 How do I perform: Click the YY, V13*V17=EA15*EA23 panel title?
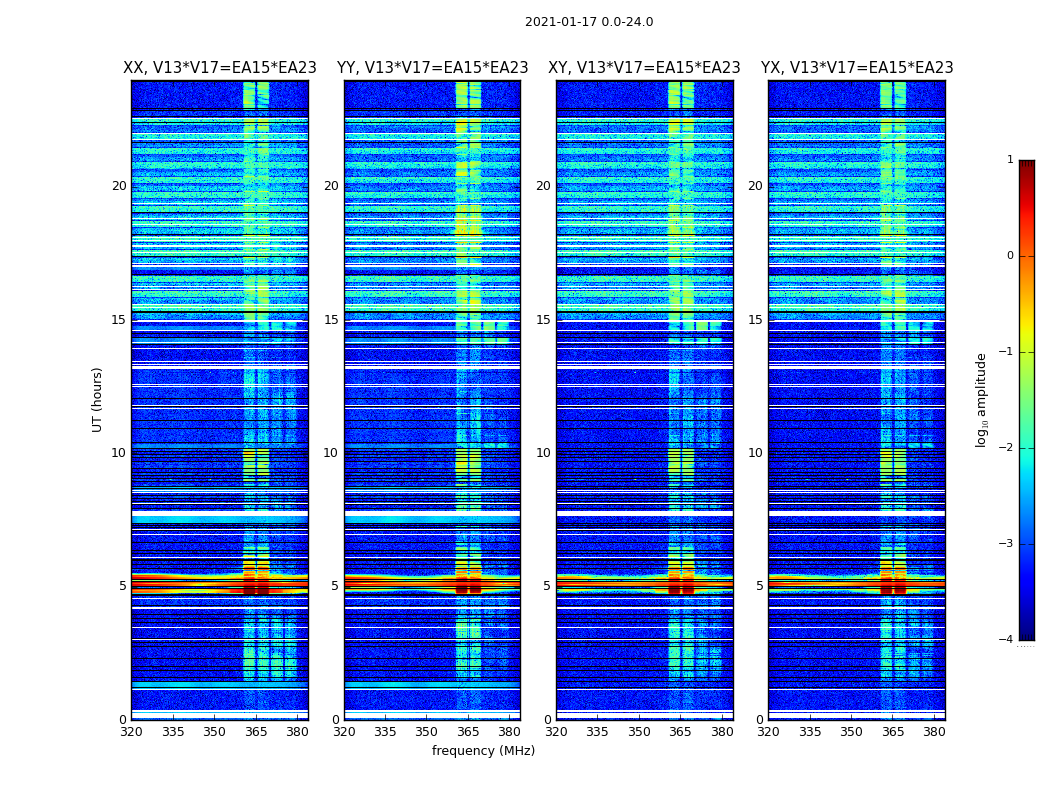tap(433, 68)
